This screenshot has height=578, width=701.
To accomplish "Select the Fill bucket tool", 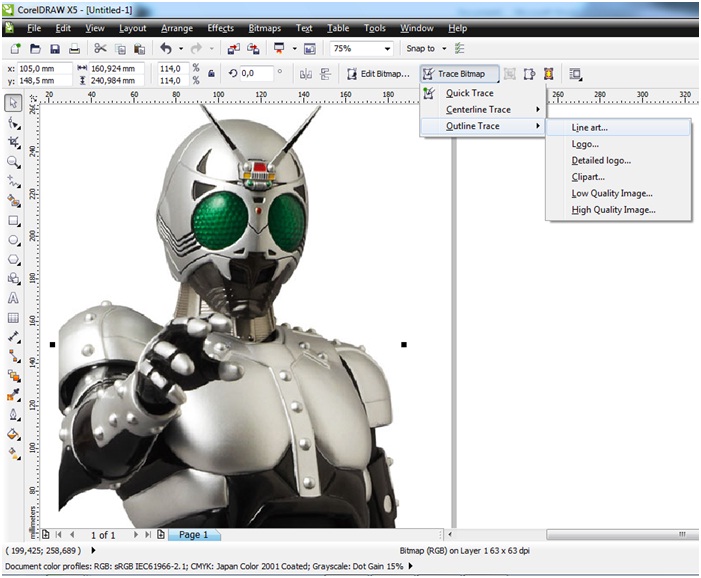I will click(13, 434).
